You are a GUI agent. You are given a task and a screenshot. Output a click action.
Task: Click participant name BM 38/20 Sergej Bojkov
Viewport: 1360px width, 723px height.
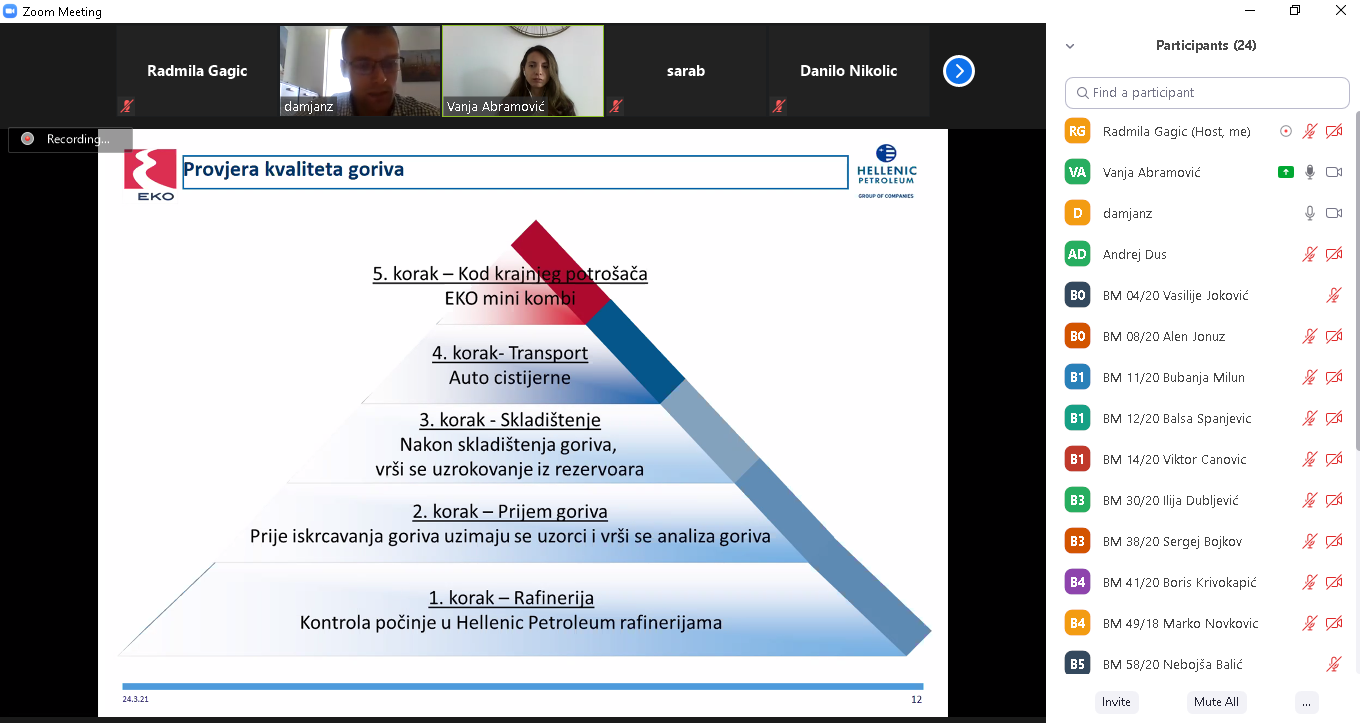point(1172,541)
